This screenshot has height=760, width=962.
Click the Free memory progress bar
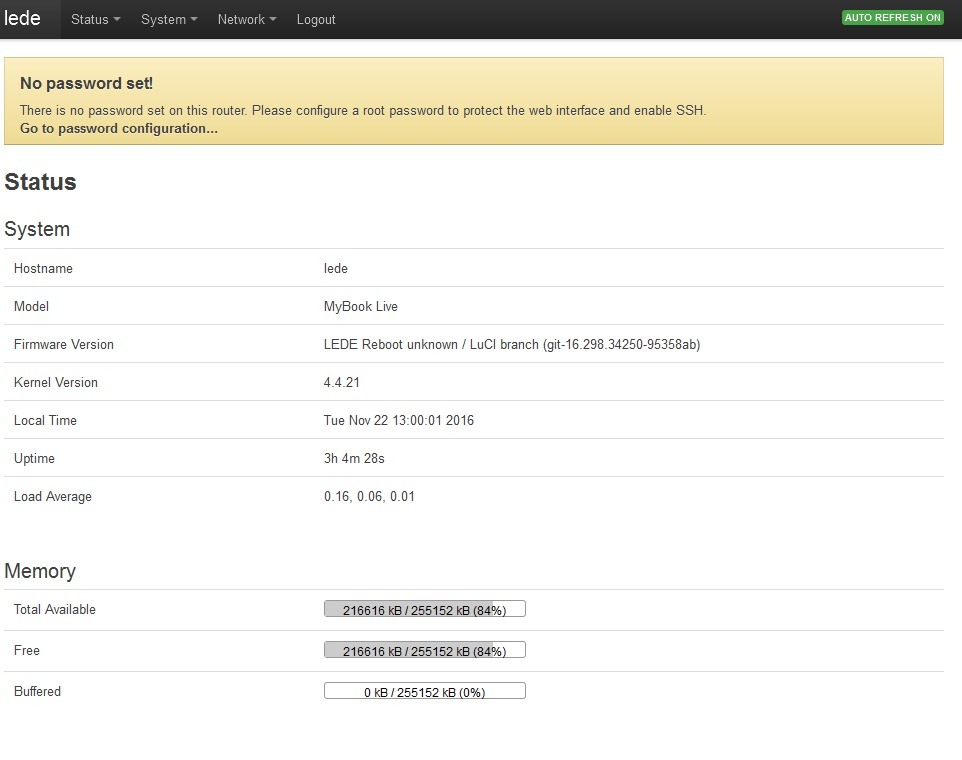tap(425, 650)
